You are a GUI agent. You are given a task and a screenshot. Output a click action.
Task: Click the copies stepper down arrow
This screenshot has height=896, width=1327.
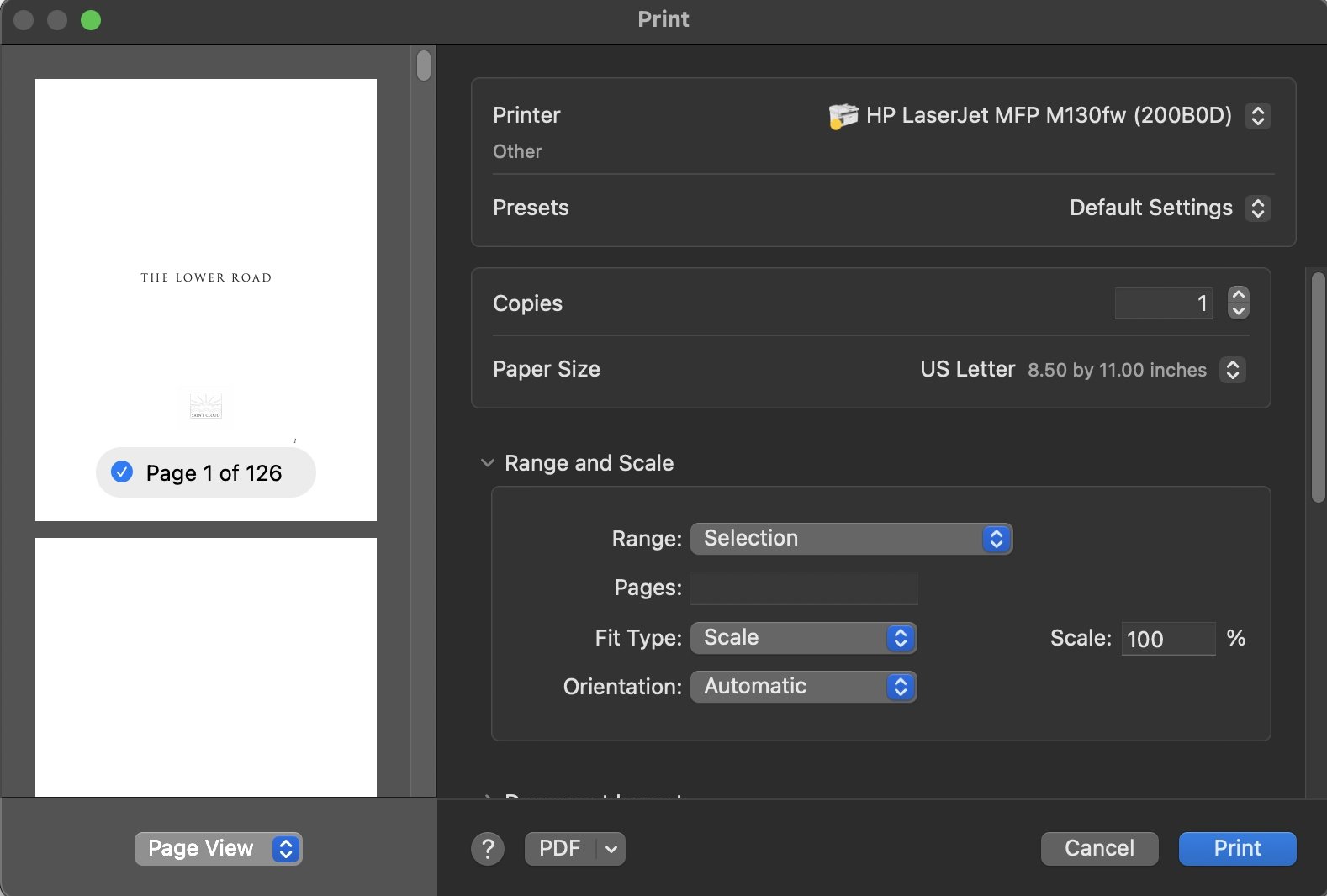coord(1238,311)
